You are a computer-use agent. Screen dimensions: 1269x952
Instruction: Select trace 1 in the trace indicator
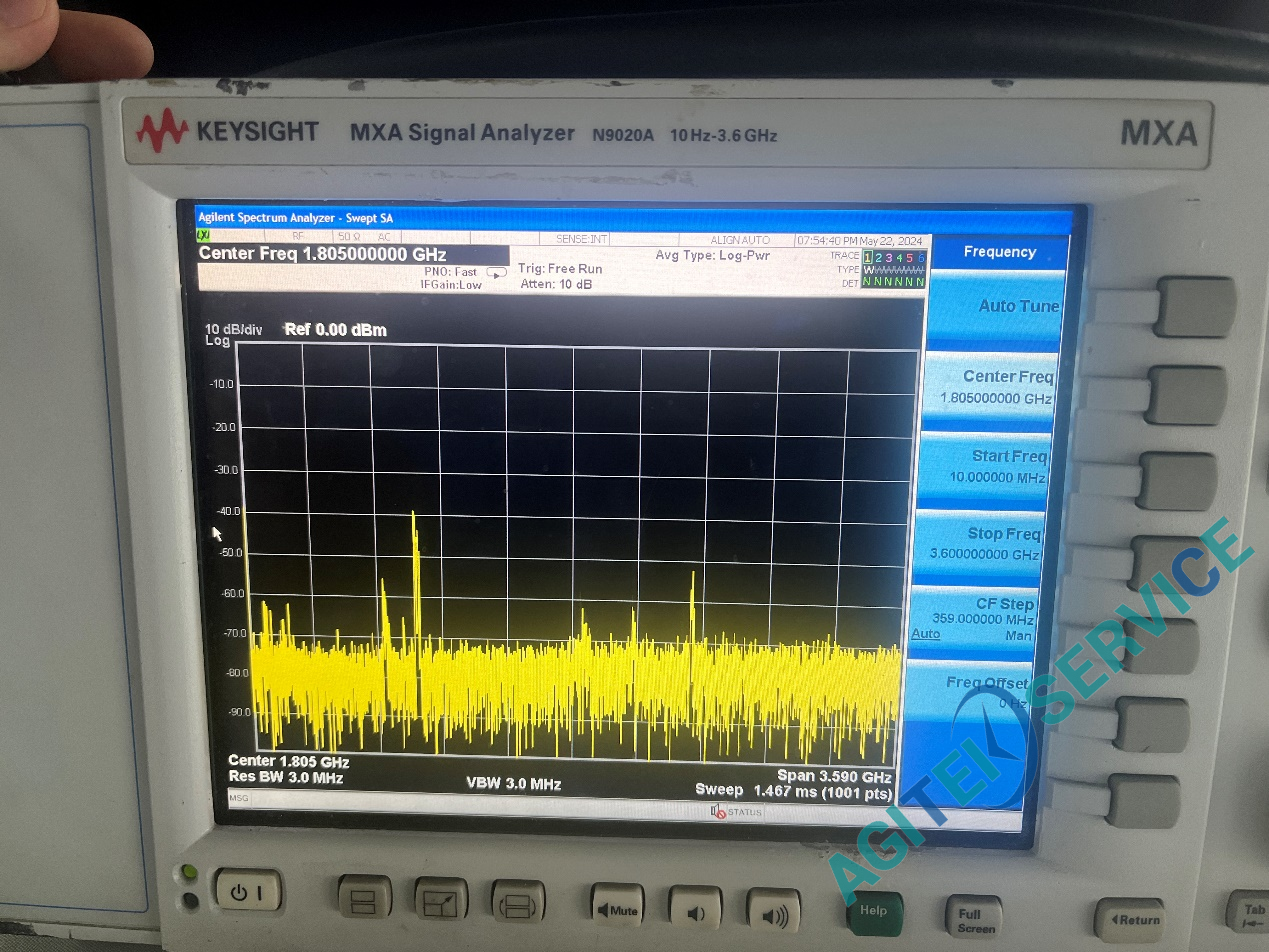(868, 257)
